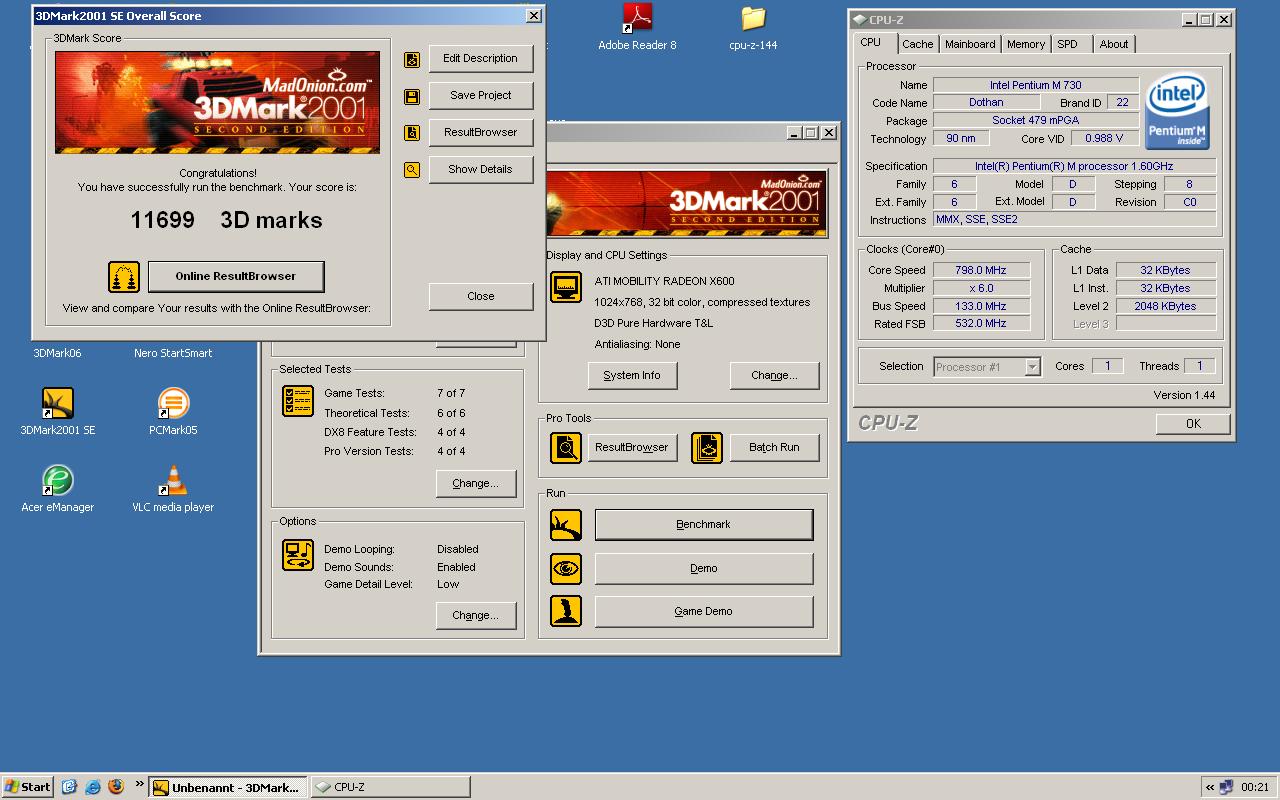Click Change button under Display and CPU Settings
The height and width of the screenshot is (800, 1280).
tap(775, 375)
